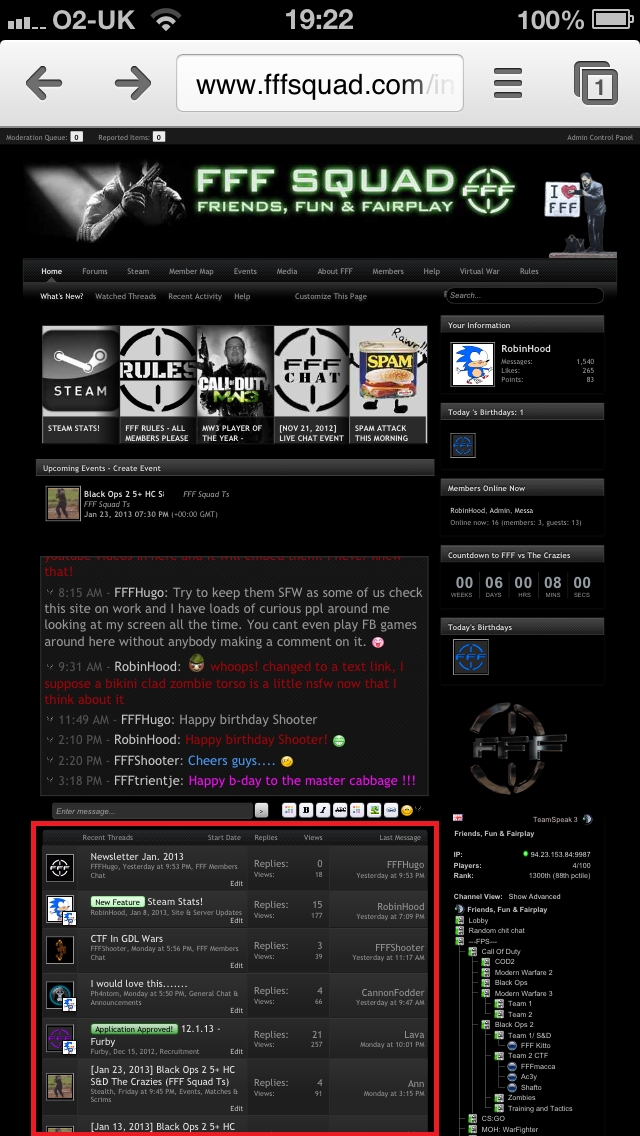640x1136 pixels.
Task: Open the Home tab
Action: click(51, 272)
